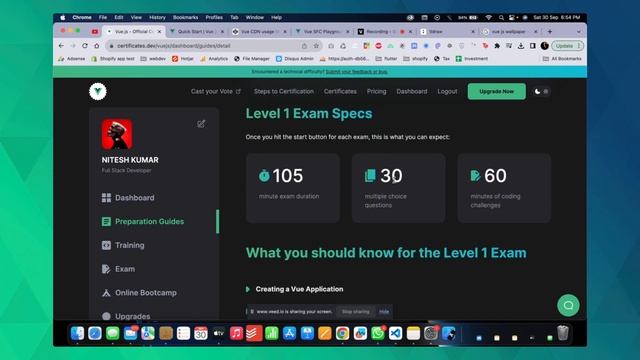The width and height of the screenshot is (640, 360).
Task: Open the green chat support bubble
Action: click(x=568, y=305)
